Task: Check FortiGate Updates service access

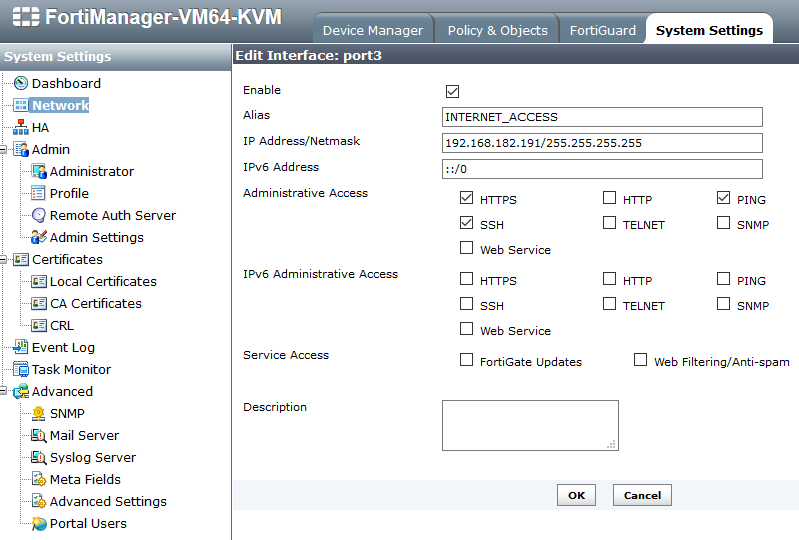Action: [x=466, y=360]
